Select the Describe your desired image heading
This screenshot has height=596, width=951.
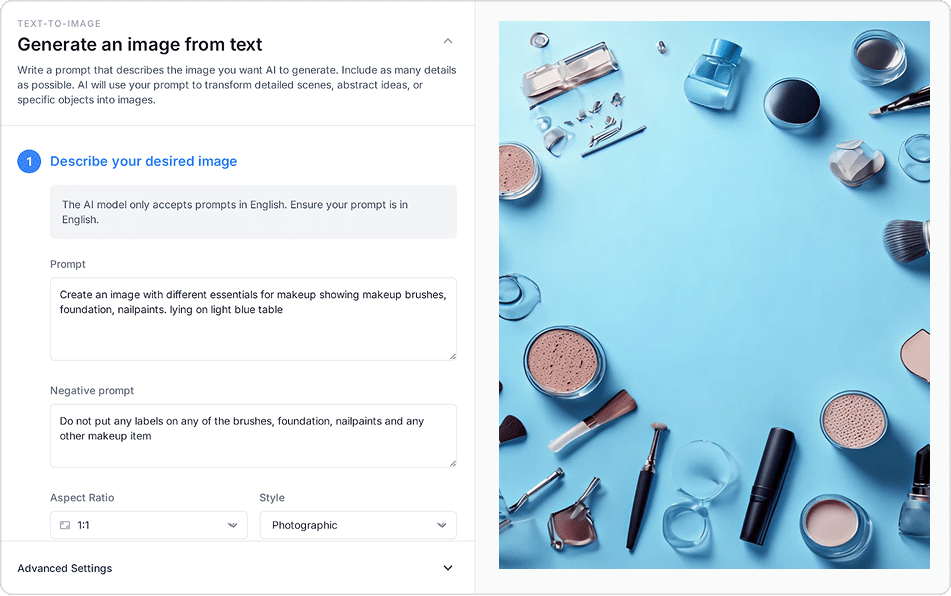(x=144, y=161)
